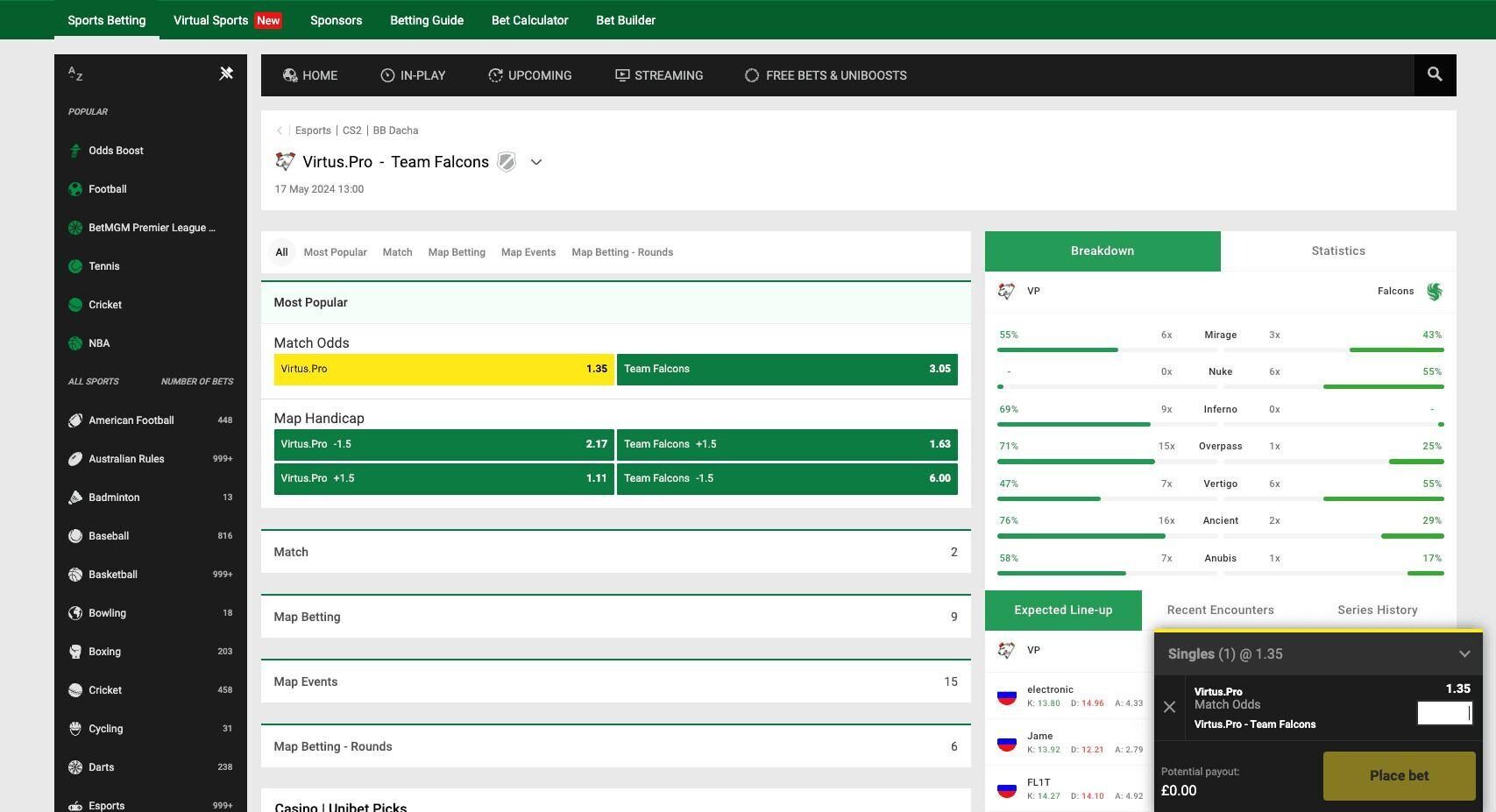Image resolution: width=1496 pixels, height=812 pixels.
Task: Open the Bet Calculator top tab
Action: coord(530,20)
